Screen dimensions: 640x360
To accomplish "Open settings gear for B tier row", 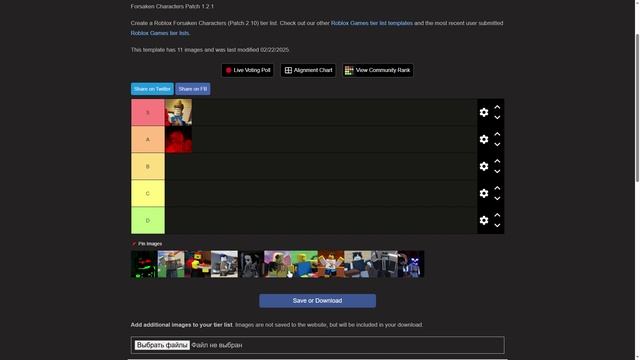I will [484, 166].
